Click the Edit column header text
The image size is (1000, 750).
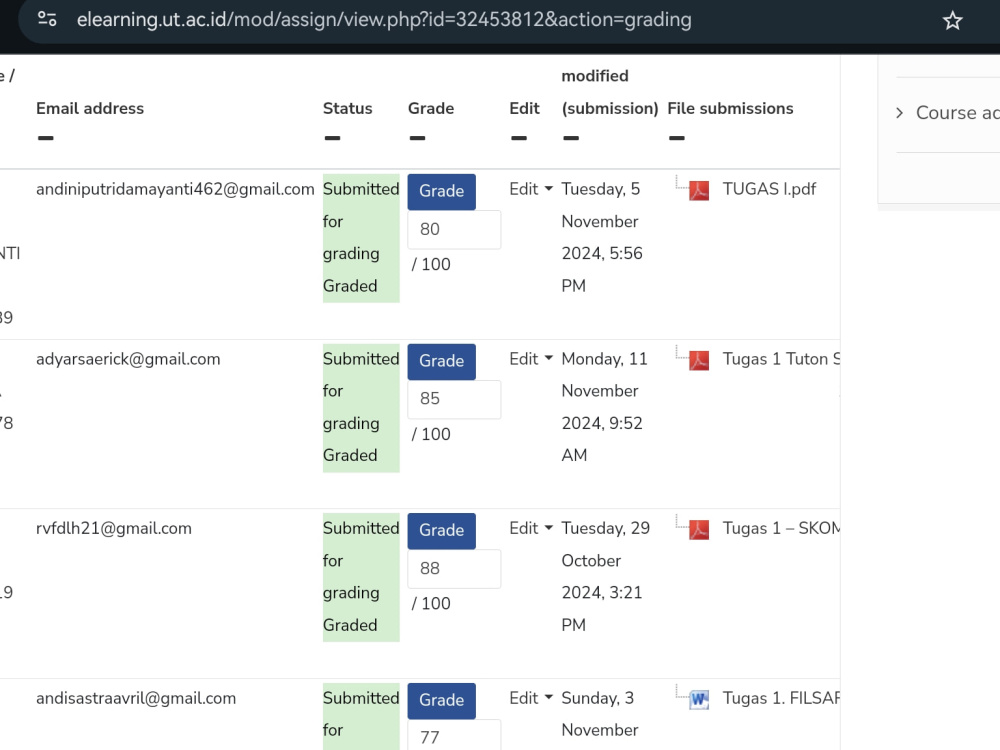pos(524,108)
